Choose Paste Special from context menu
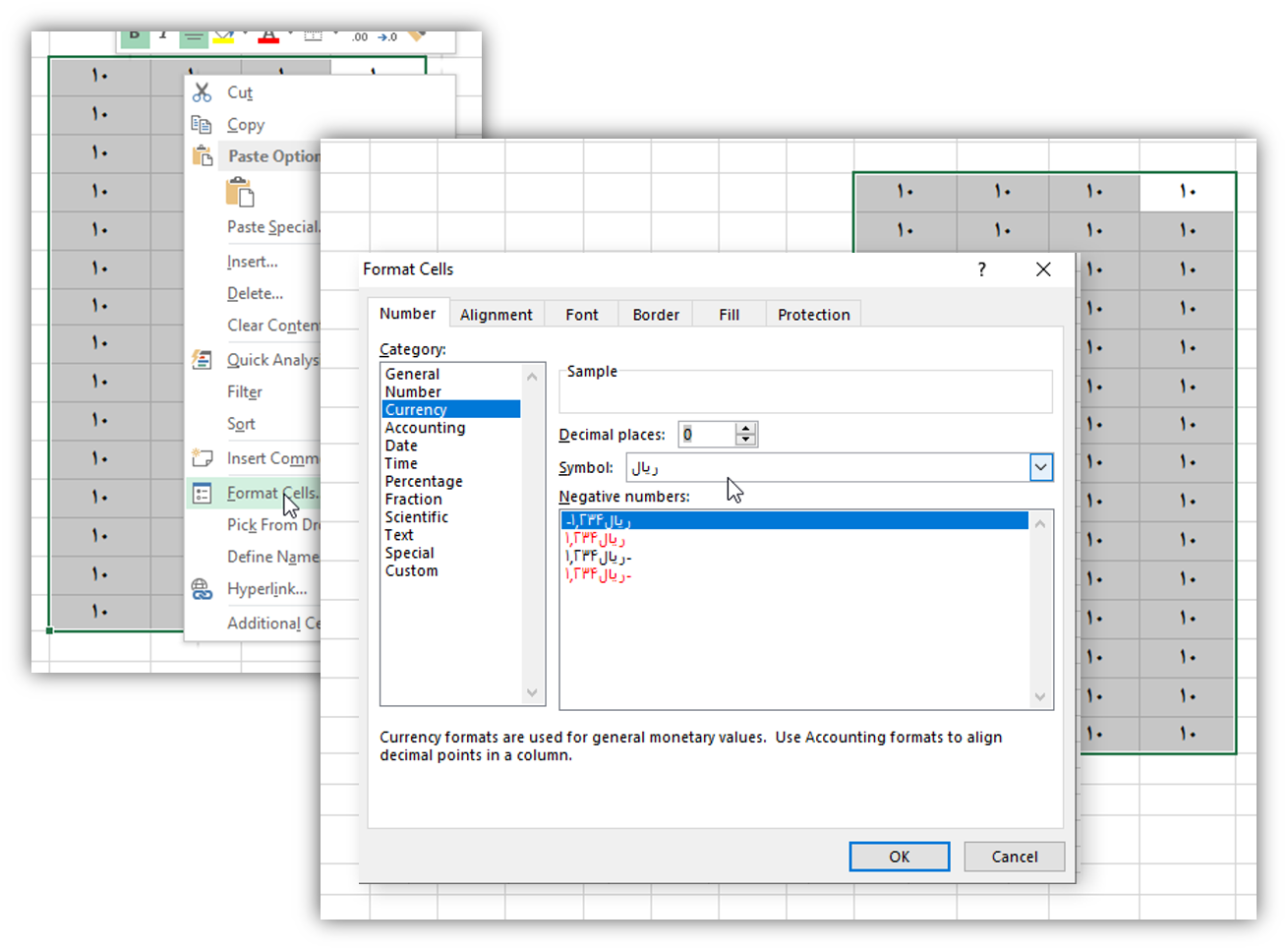 272,227
